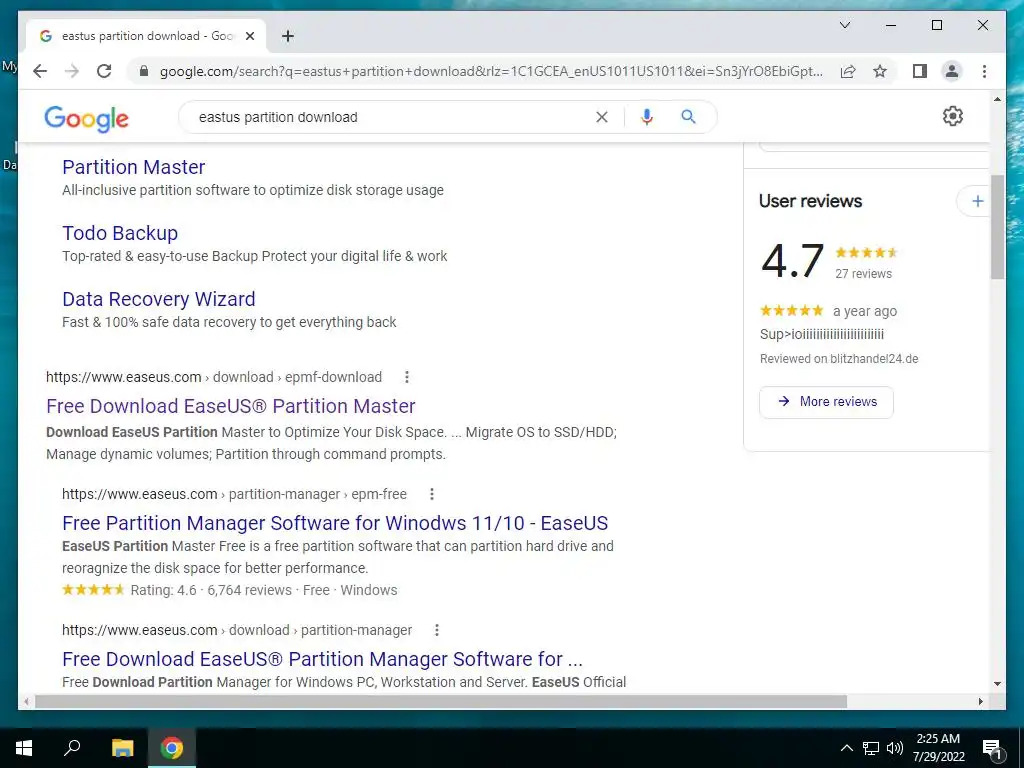
Task: Click the 4.7 rating number
Action: click(x=793, y=261)
